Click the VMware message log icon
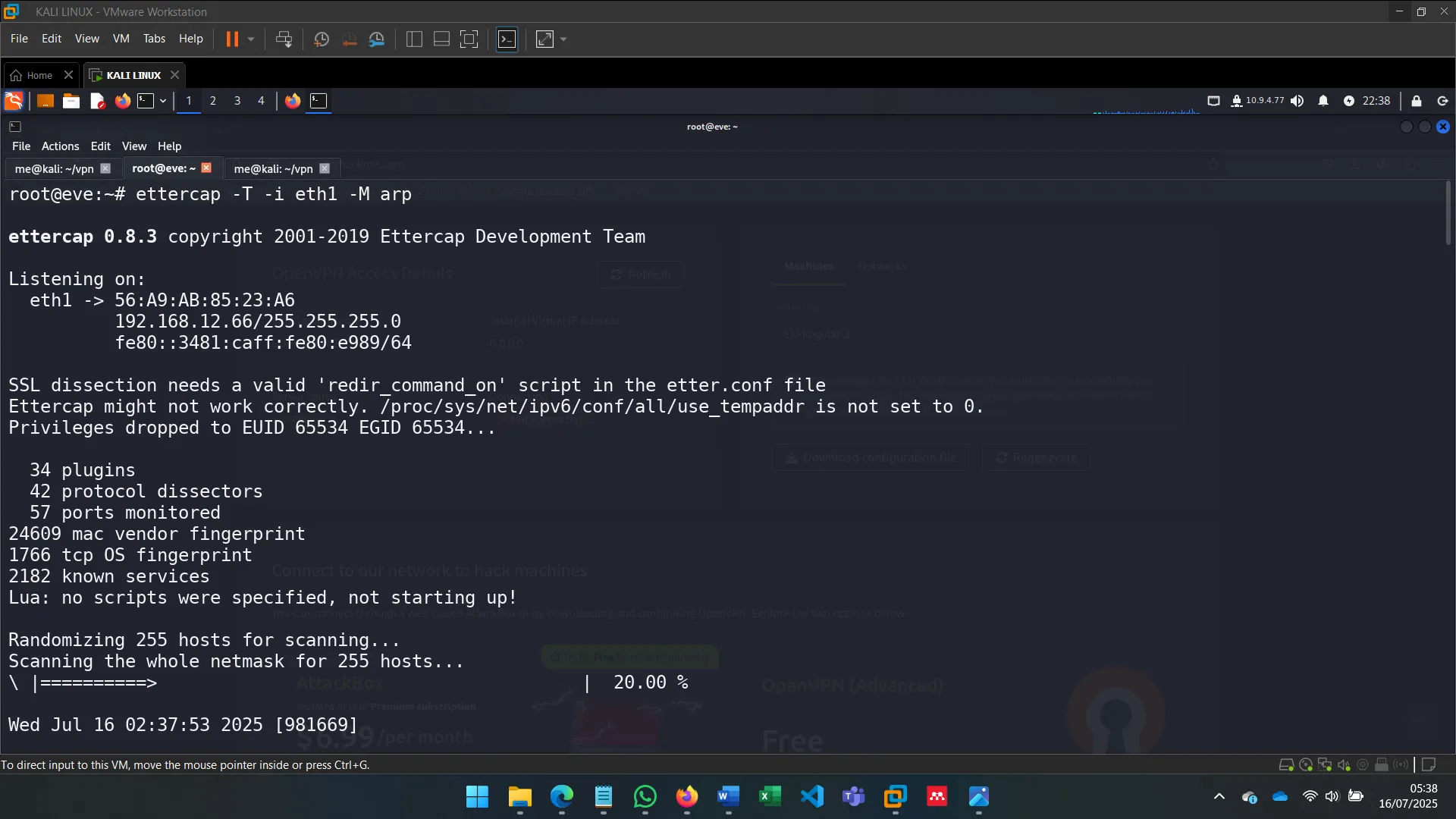The height and width of the screenshot is (819, 1456). [1429, 765]
